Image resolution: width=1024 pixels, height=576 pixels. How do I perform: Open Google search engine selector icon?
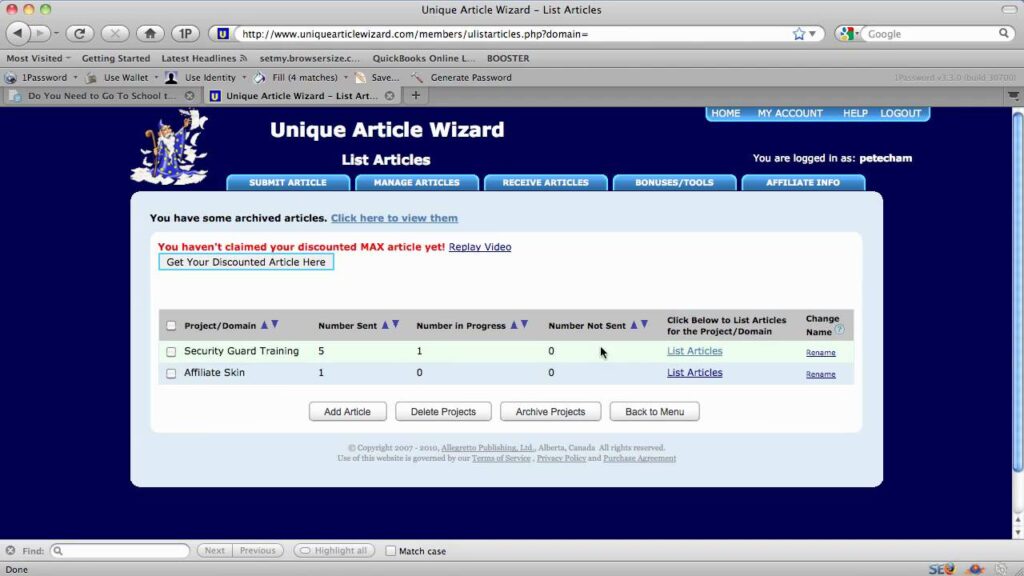click(x=848, y=33)
